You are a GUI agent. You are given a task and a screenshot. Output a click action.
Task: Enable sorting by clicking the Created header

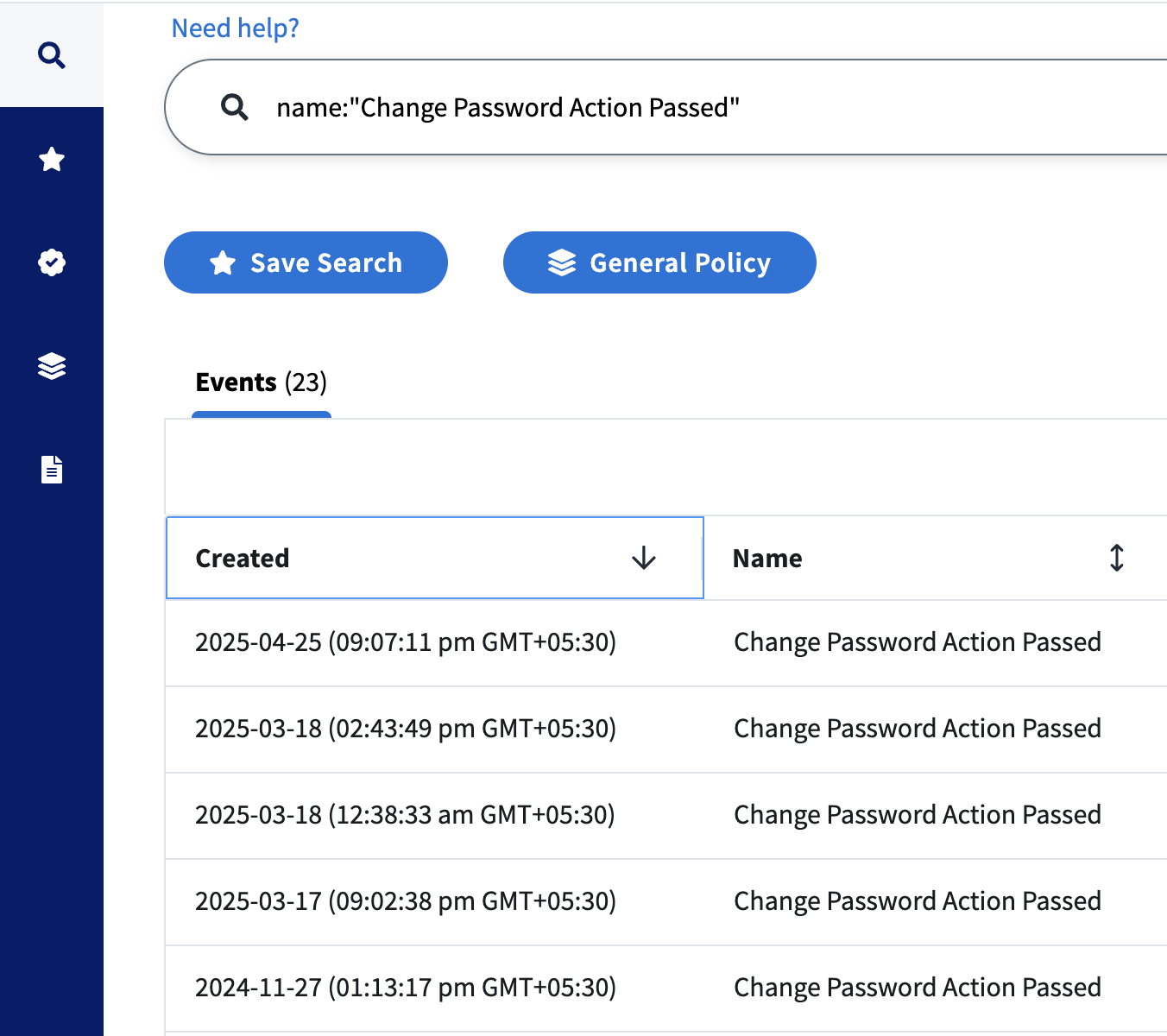tap(243, 558)
